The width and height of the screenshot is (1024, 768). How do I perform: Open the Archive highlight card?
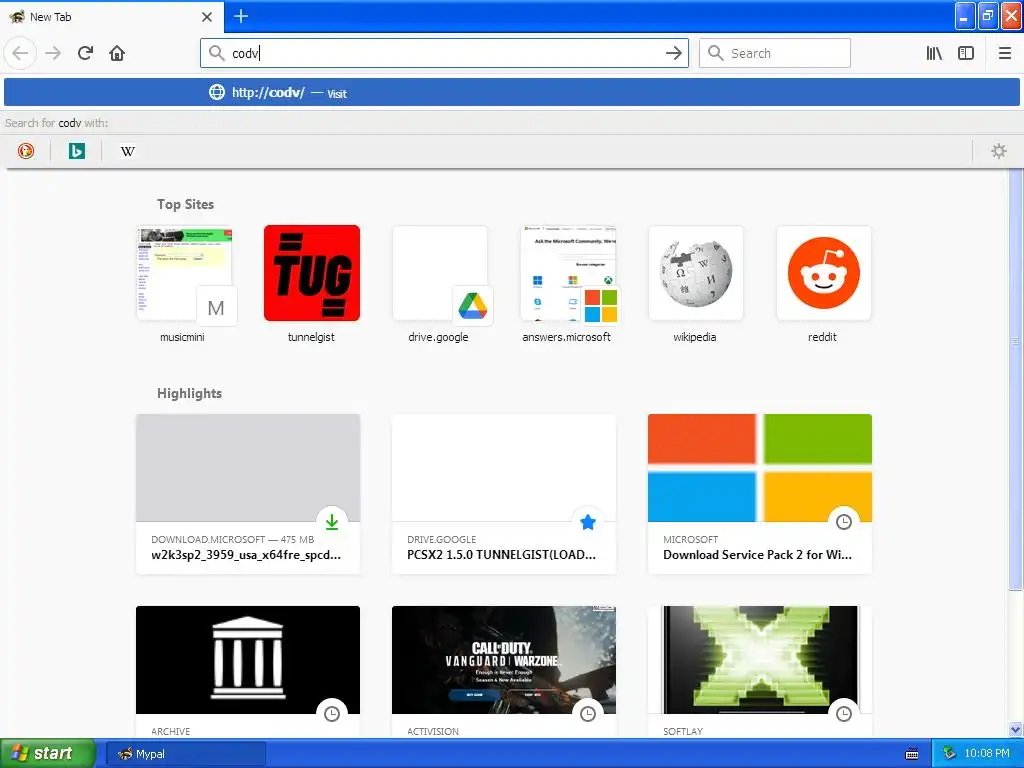(248, 672)
